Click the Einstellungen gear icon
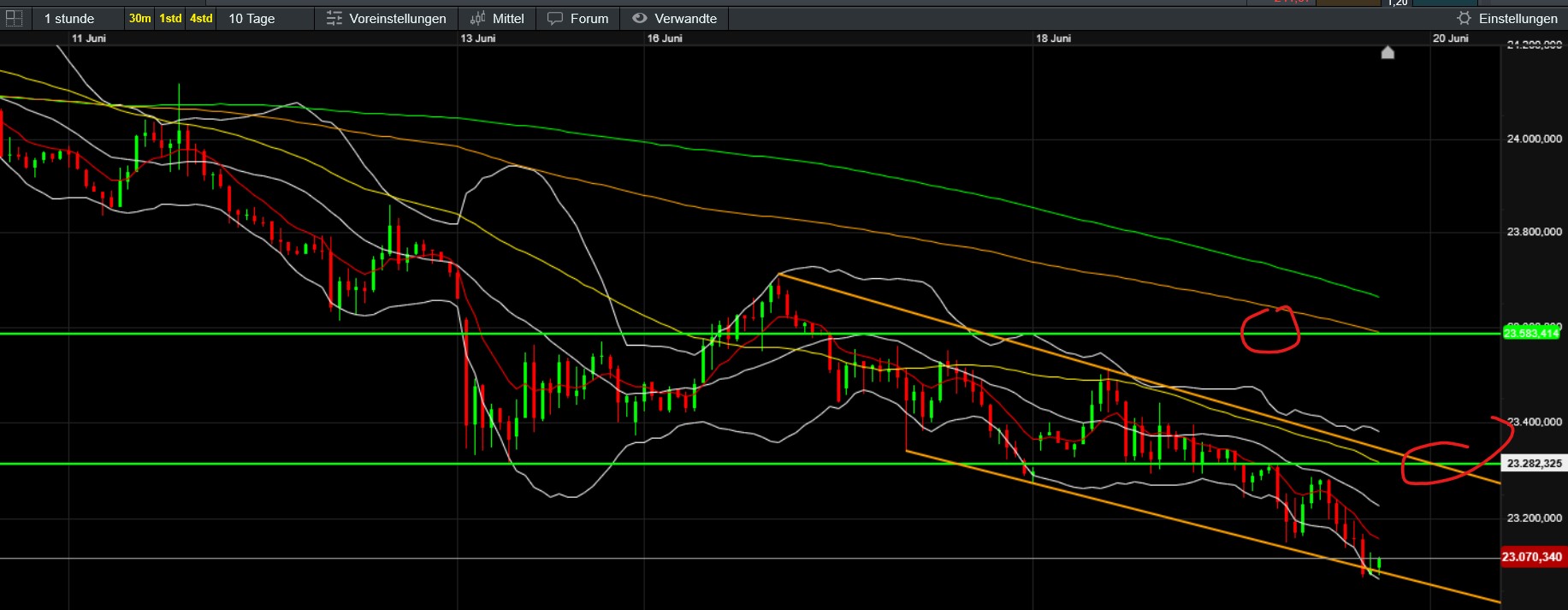Image resolution: width=1568 pixels, height=610 pixels. coord(1464,18)
